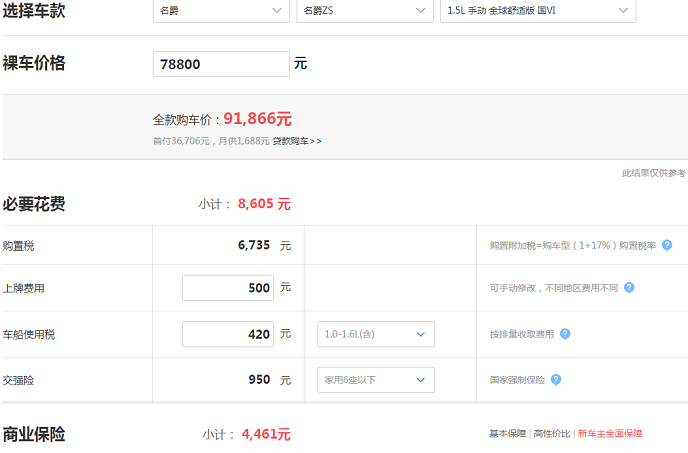Open the 贷款购车>> link

click(297, 141)
